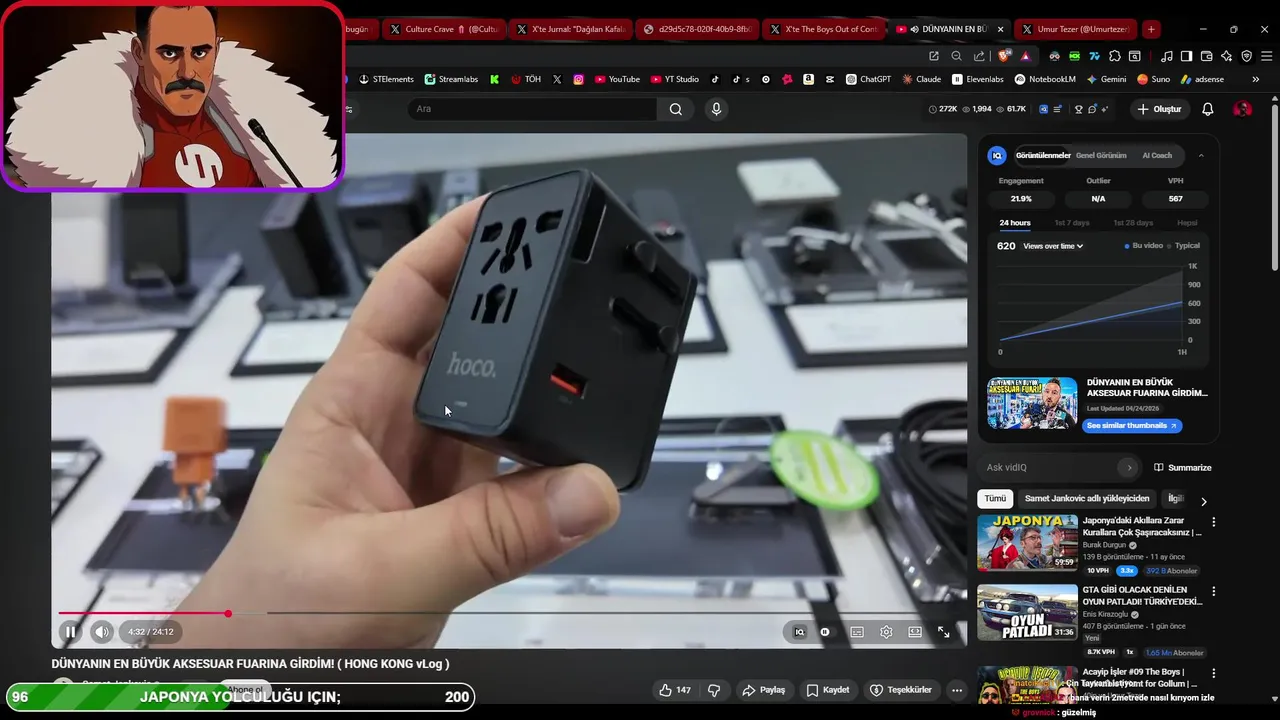Click the Paylaş share button
Image resolution: width=1280 pixels, height=720 pixels.
coord(763,690)
